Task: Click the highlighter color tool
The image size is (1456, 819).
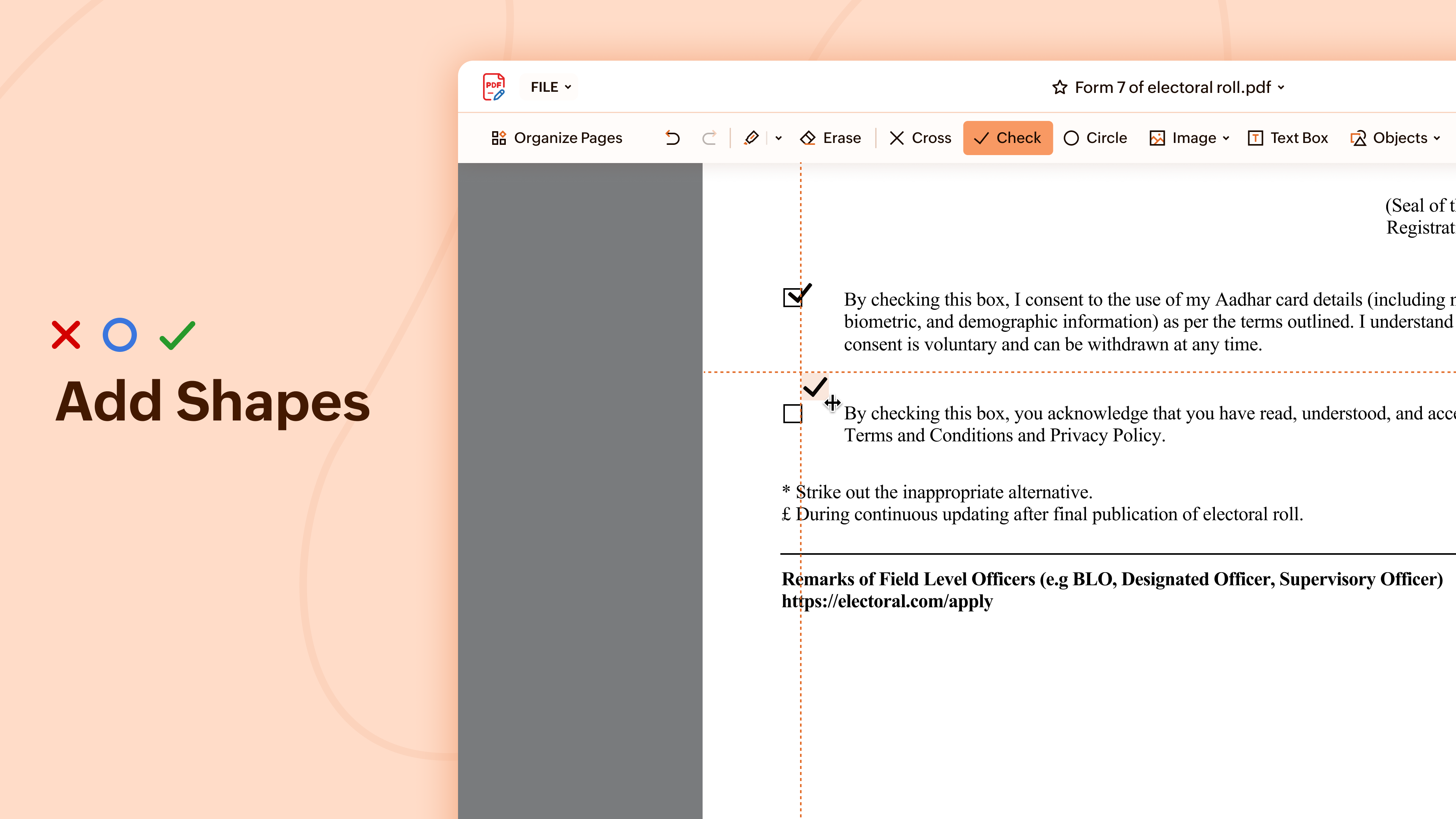Action: click(752, 137)
